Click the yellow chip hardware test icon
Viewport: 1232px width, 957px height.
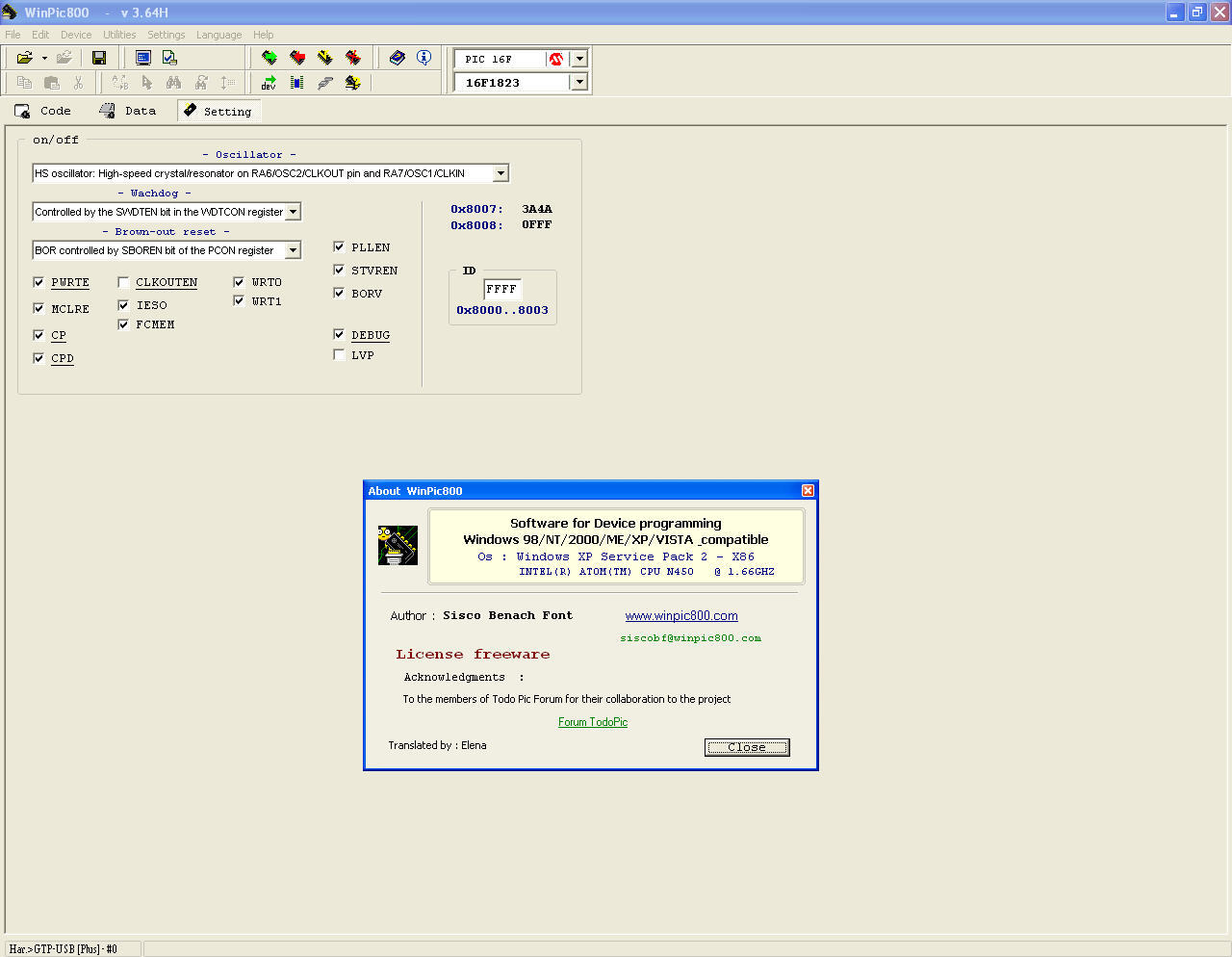click(353, 83)
